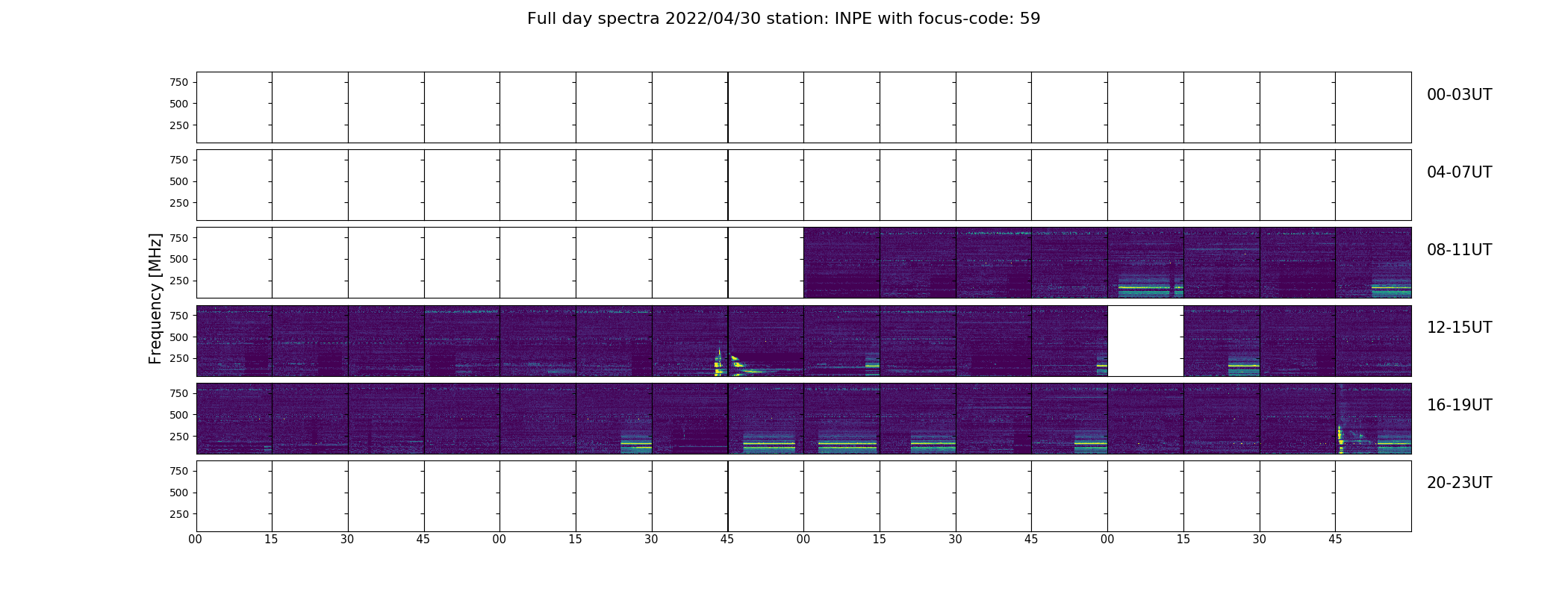Click the 750 tick of the 08-11UT panel
Viewport: 1568px width, 597px height.
click(x=179, y=237)
